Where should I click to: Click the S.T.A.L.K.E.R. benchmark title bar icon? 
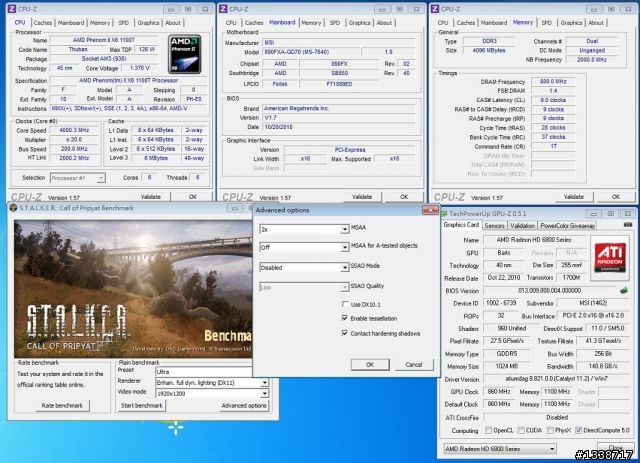13,208
